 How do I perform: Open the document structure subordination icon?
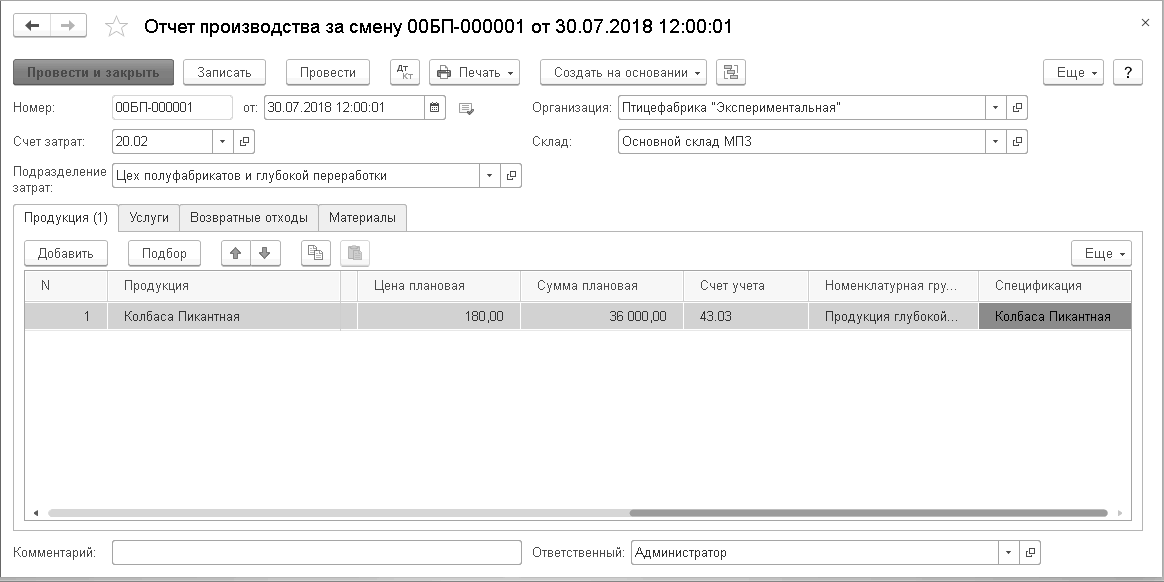(x=730, y=72)
